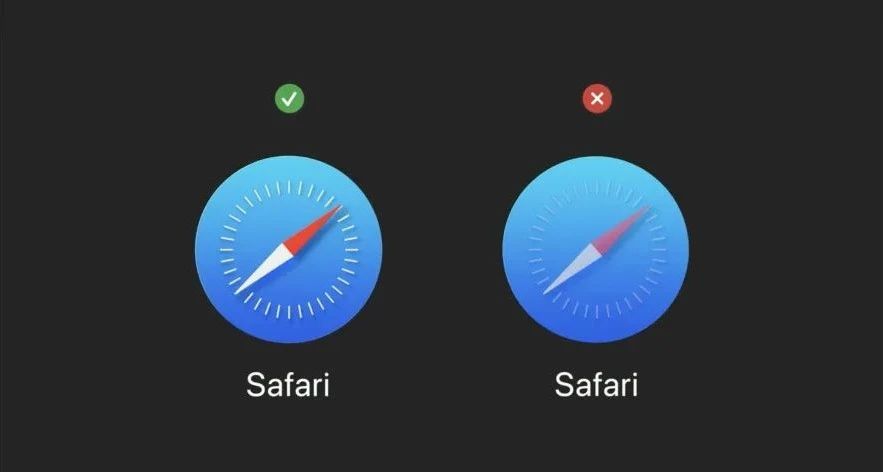Screen dimensions: 883x472
Task: Click the white cross inside the red circle
Action: click(x=597, y=99)
